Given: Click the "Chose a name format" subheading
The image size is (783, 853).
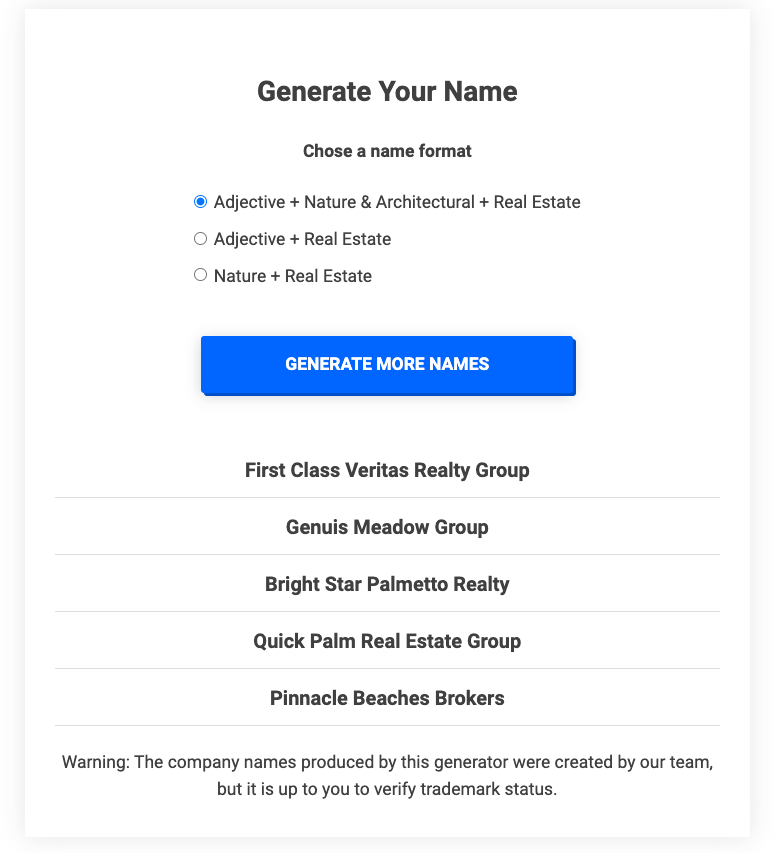Looking at the screenshot, I should (387, 151).
